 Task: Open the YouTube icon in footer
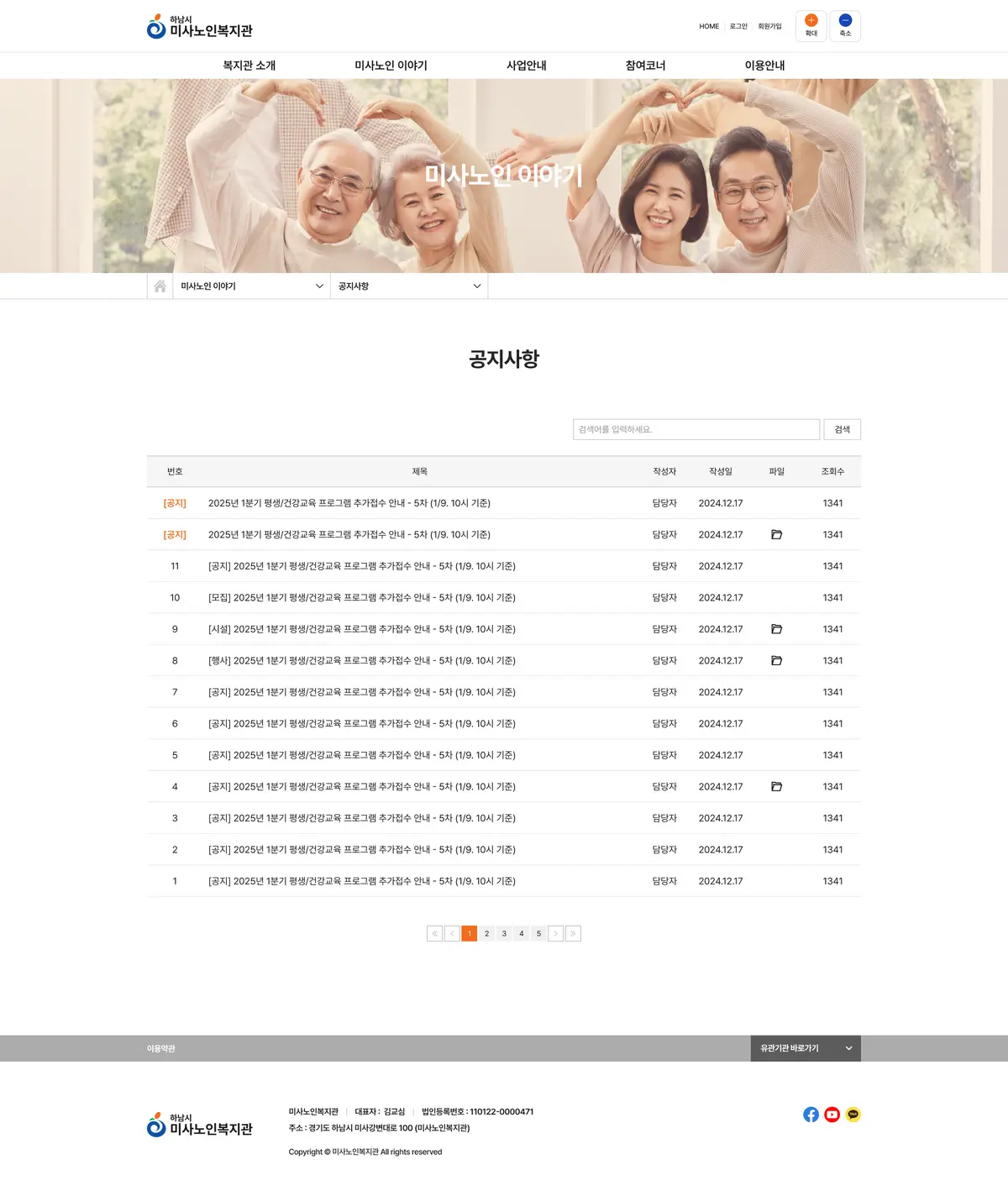832,1115
